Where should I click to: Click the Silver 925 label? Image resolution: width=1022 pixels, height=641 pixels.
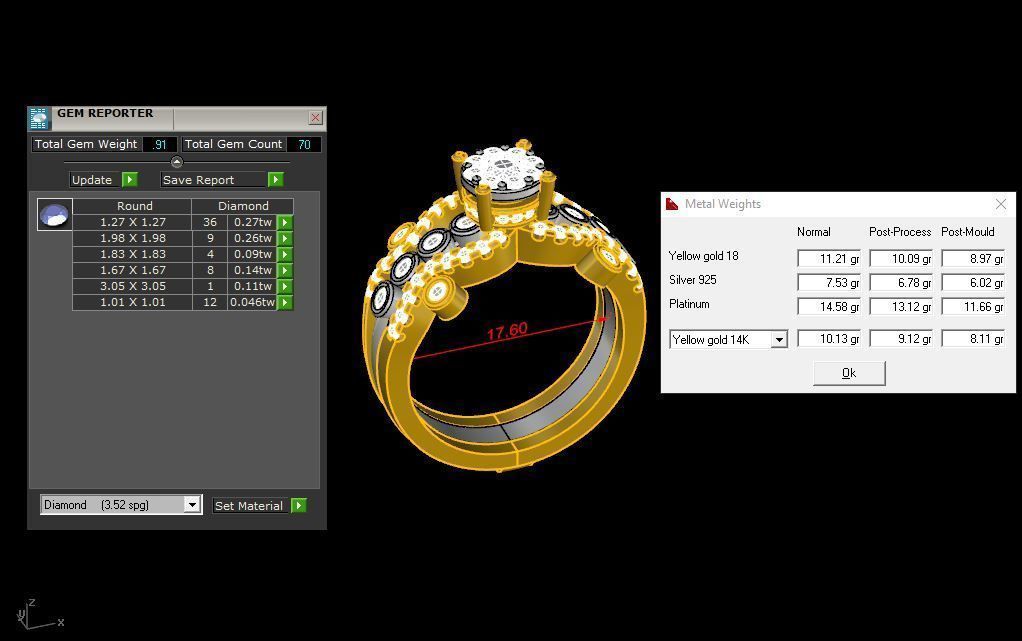(x=693, y=280)
